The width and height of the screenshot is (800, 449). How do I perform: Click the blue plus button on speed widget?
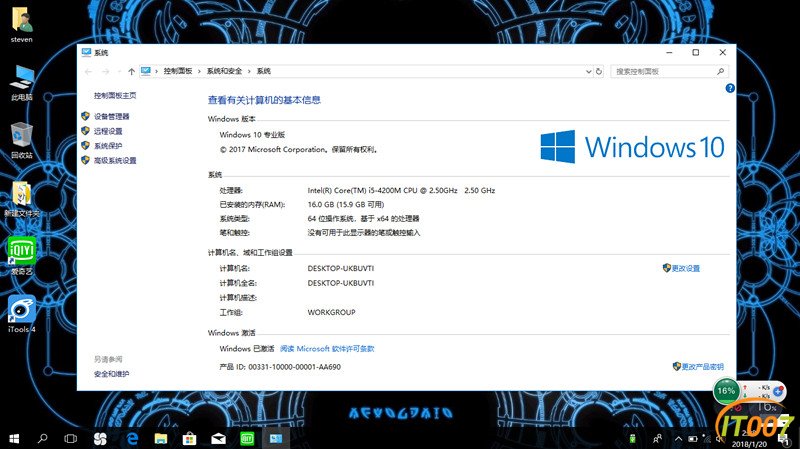point(778,391)
